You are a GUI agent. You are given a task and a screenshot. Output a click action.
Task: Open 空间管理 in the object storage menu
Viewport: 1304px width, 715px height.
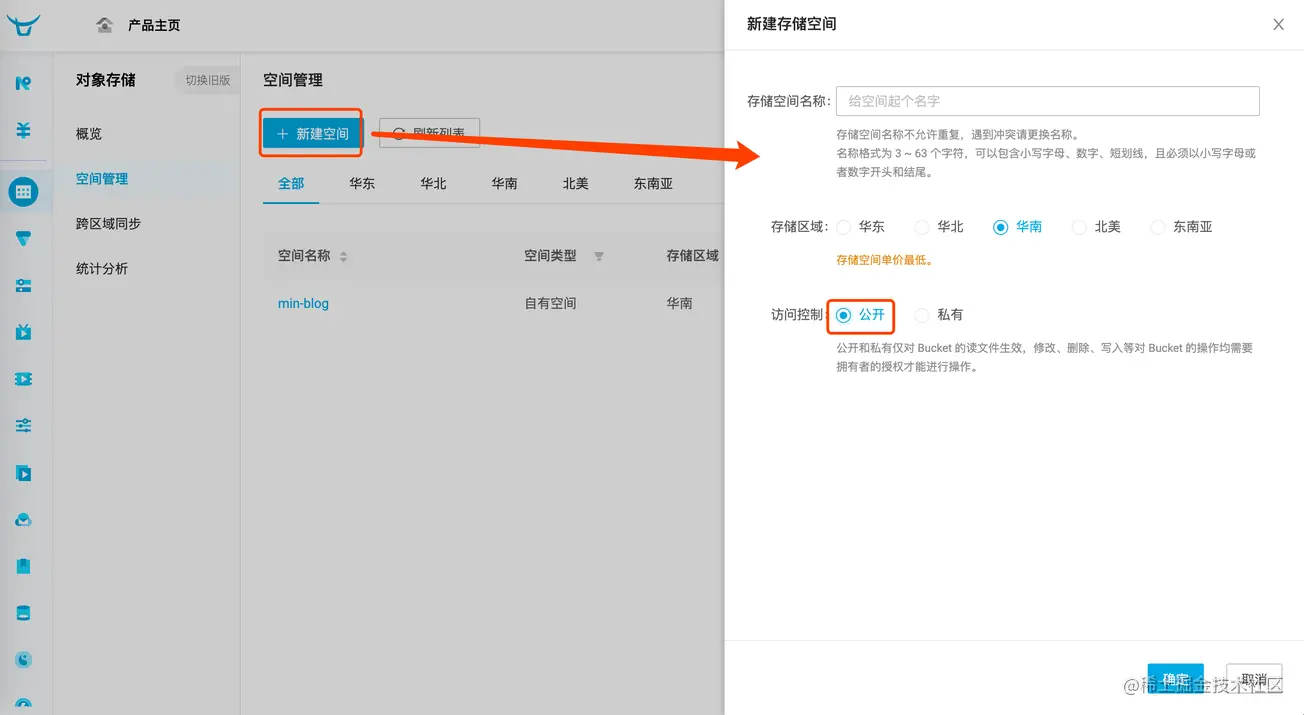click(x=102, y=179)
